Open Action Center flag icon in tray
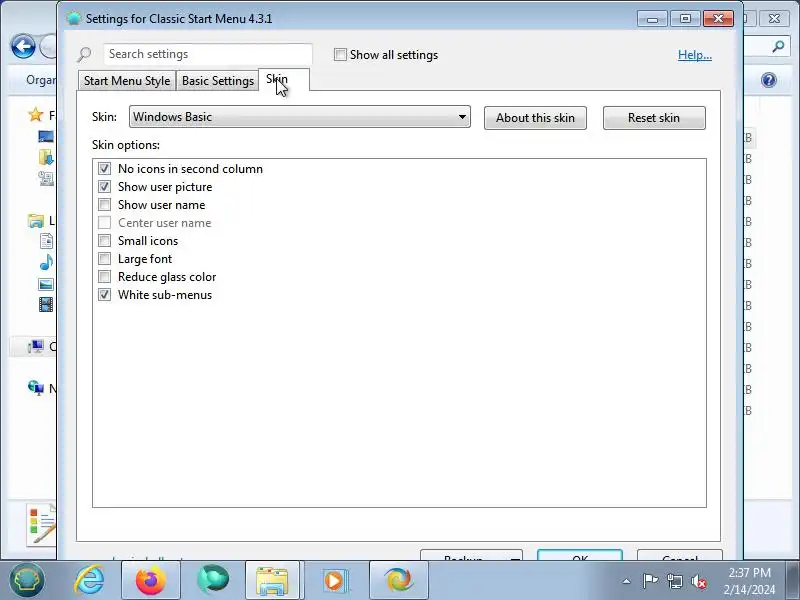Viewport: 800px width, 600px height. click(x=650, y=581)
